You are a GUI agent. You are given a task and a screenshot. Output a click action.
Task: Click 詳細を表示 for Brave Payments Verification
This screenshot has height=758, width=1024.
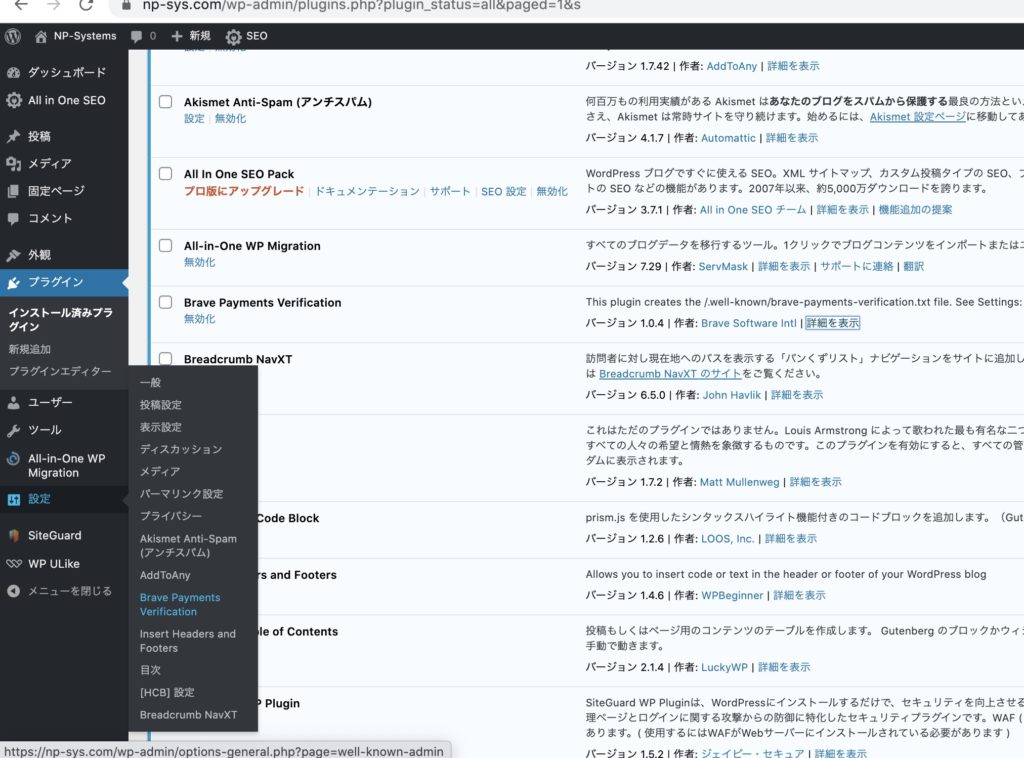[833, 323]
